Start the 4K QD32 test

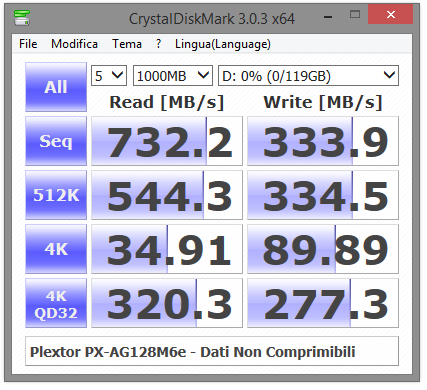(56, 303)
